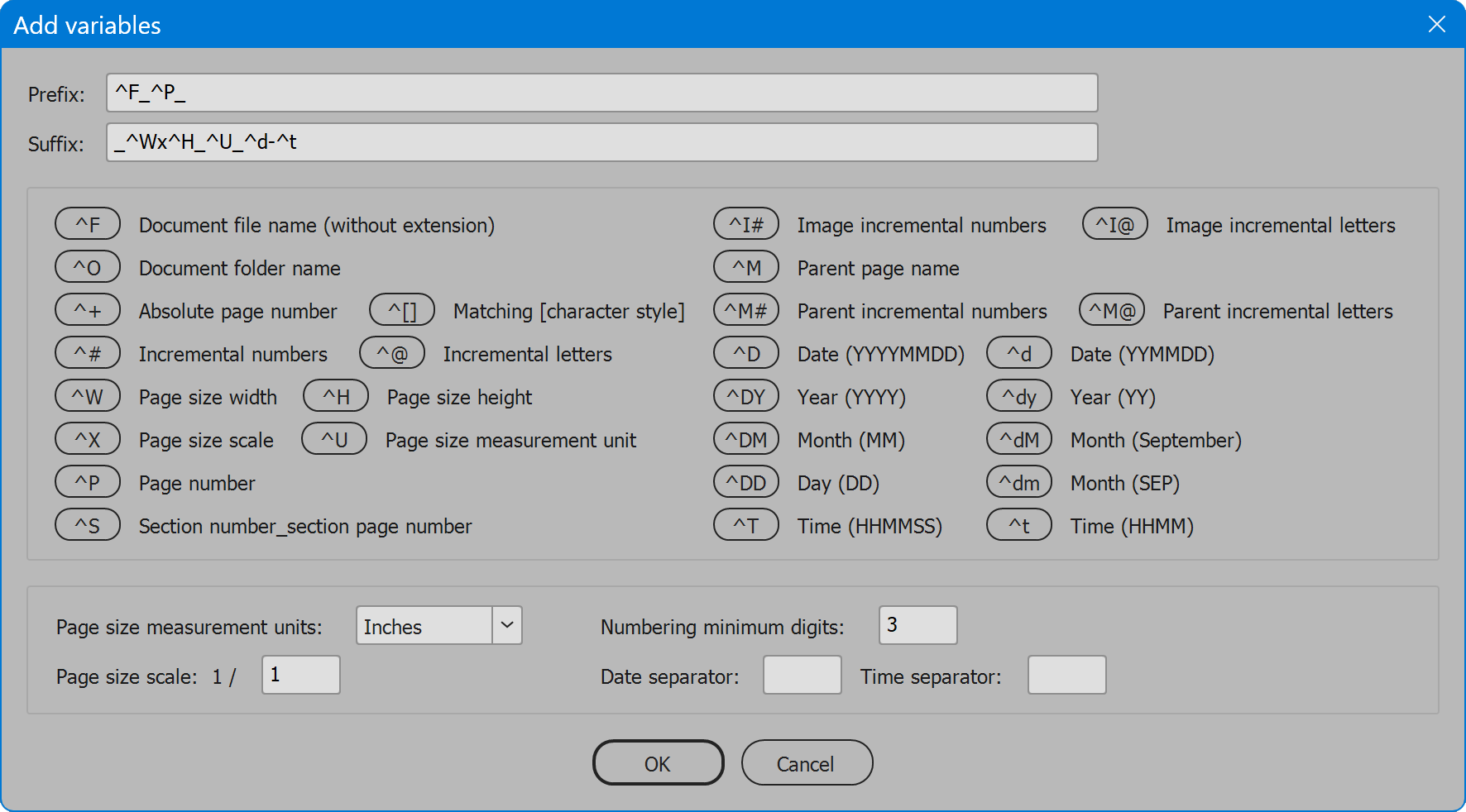1466x812 pixels.
Task: Add the ^+ absolute page number variable
Action: tap(88, 310)
